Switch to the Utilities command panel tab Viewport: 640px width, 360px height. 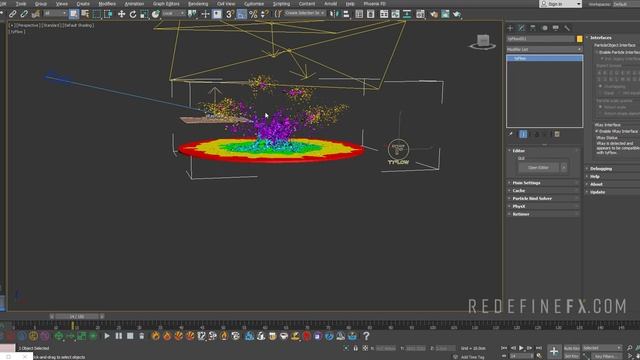pyautogui.click(x=567, y=28)
